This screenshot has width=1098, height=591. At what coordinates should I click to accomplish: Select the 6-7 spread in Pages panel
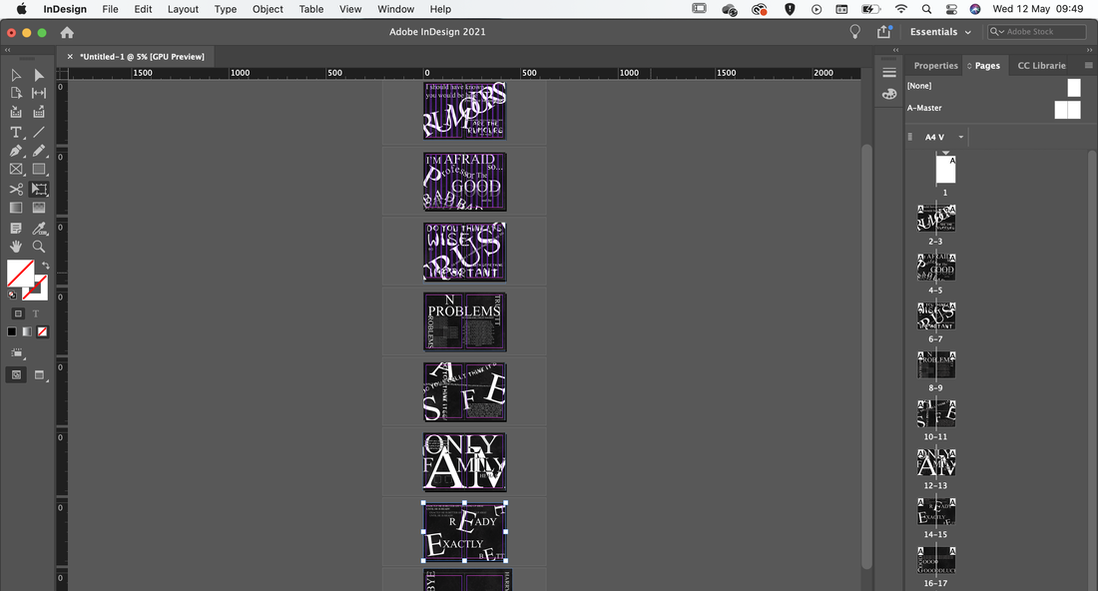click(936, 316)
